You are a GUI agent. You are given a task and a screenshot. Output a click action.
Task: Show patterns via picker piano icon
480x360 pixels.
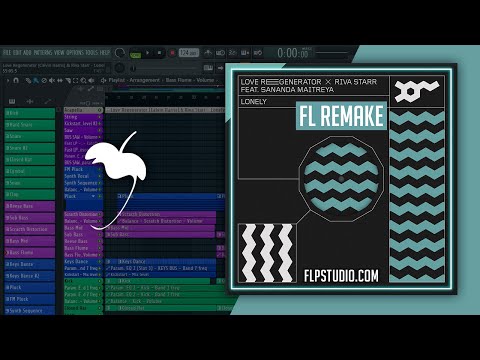click(x=12, y=101)
